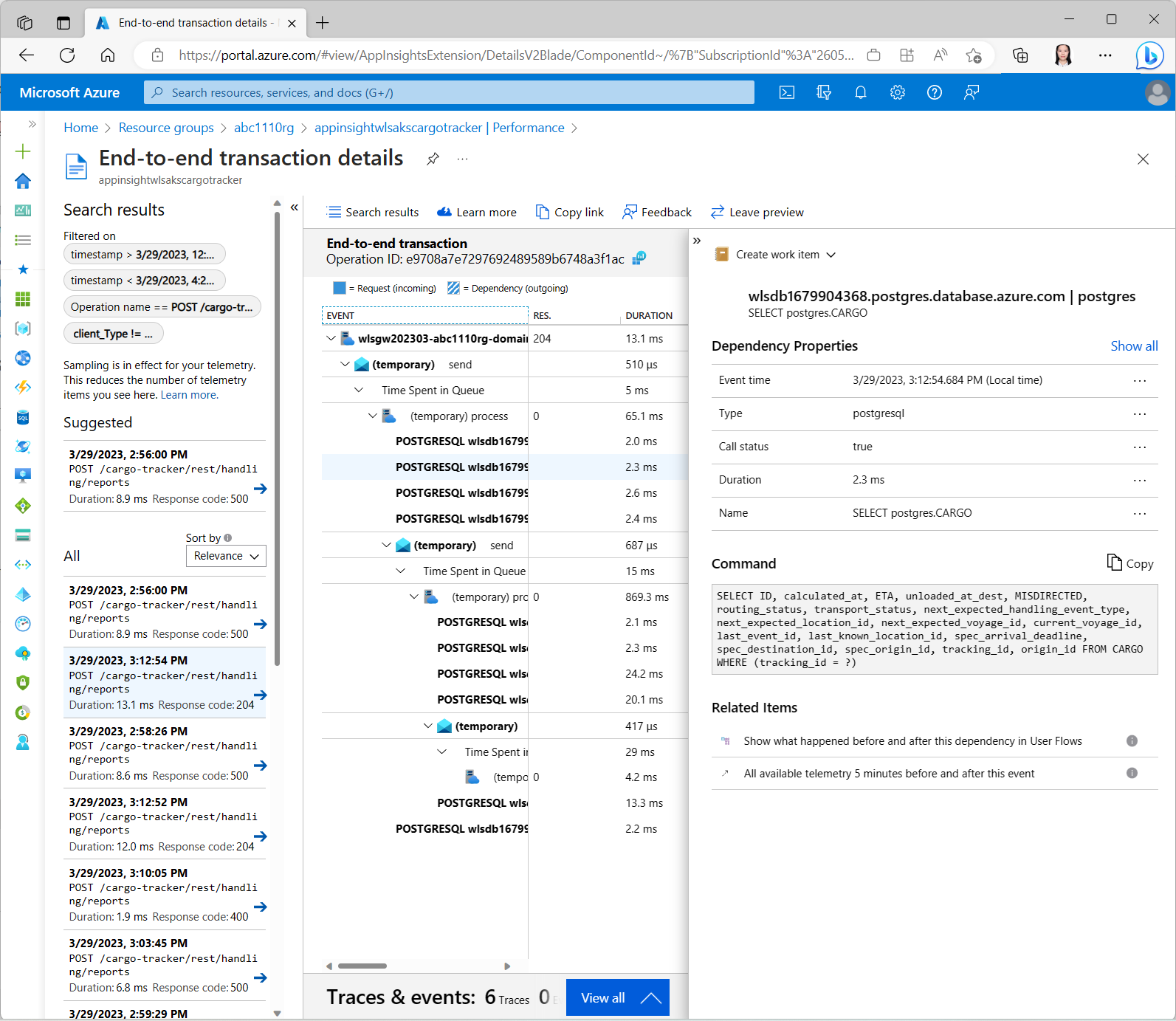This screenshot has width=1176, height=1021.
Task: Collapse the search results panel
Action: [294, 207]
